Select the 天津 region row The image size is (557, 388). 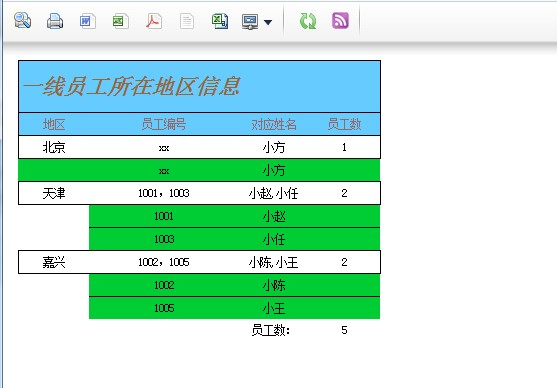click(199, 193)
